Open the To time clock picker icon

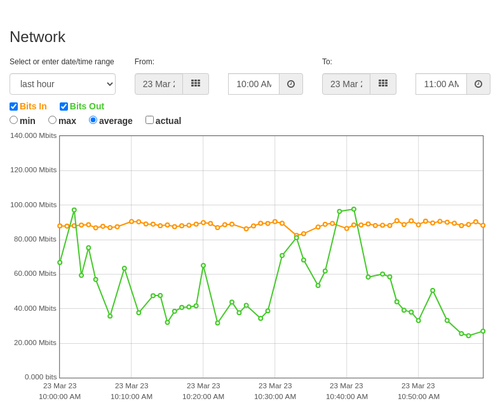coord(478,84)
